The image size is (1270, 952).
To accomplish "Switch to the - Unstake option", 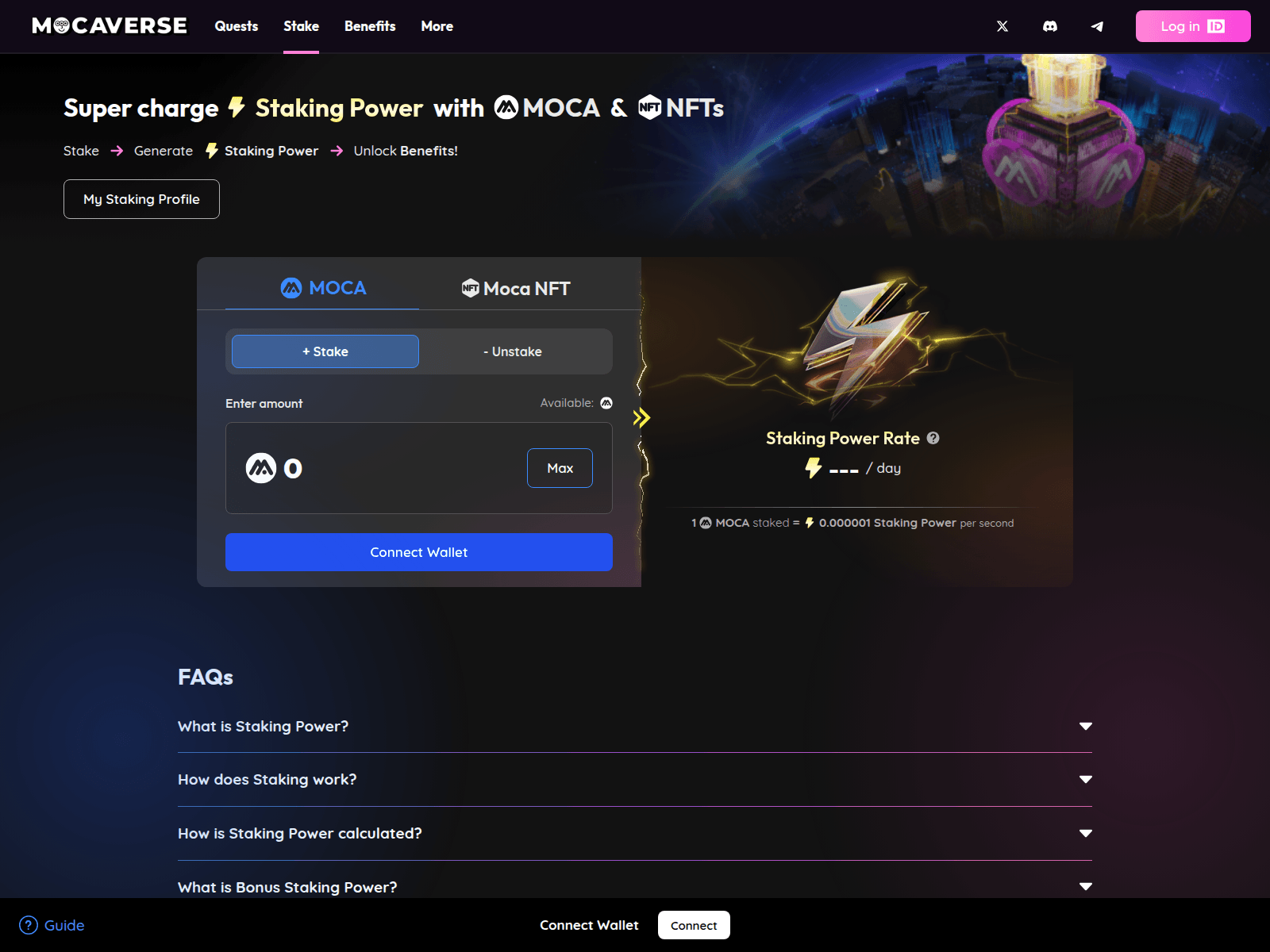I will coord(513,351).
